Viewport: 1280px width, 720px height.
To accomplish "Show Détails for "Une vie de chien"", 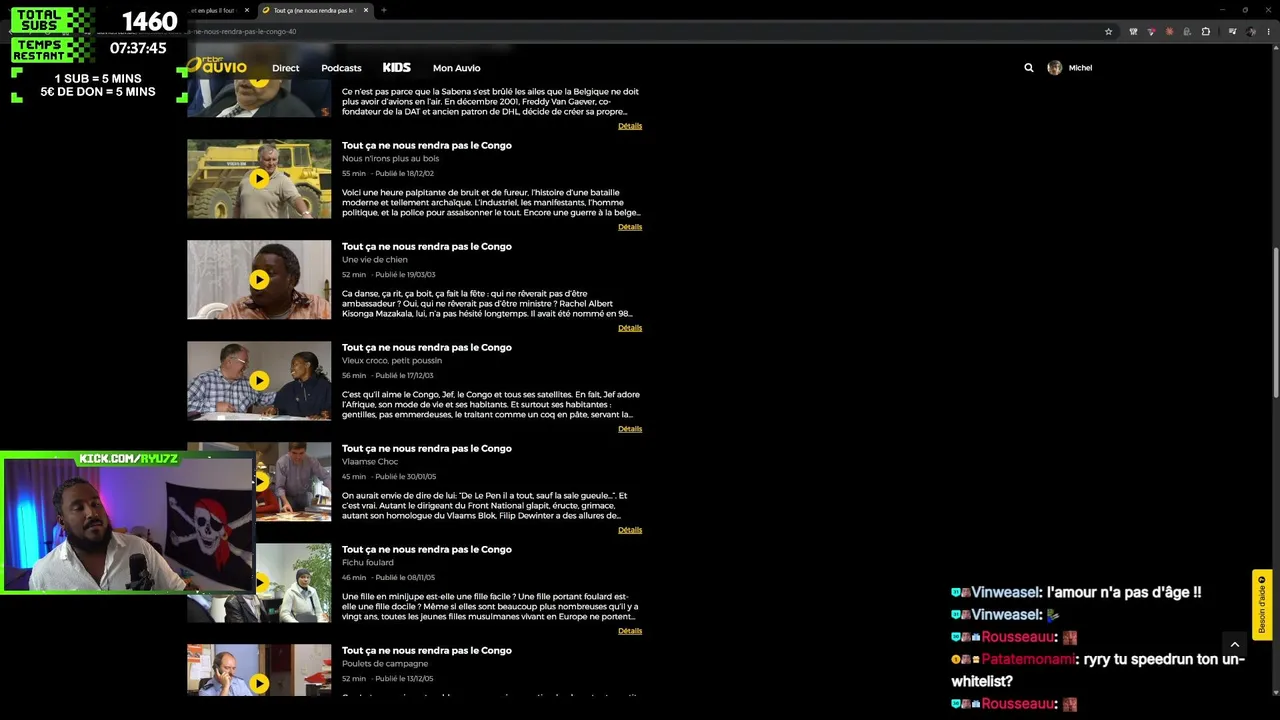I will click(x=630, y=328).
